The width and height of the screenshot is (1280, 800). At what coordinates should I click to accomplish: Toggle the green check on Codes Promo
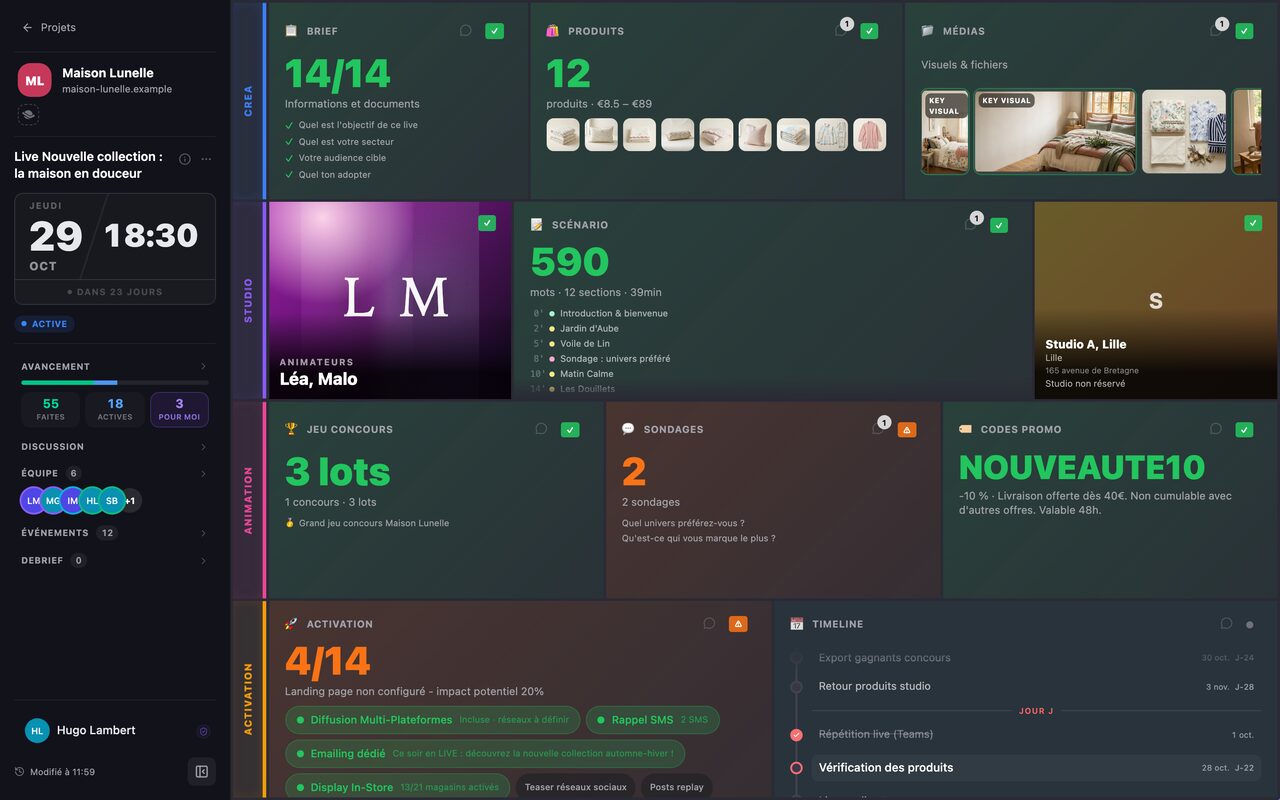[1244, 430]
